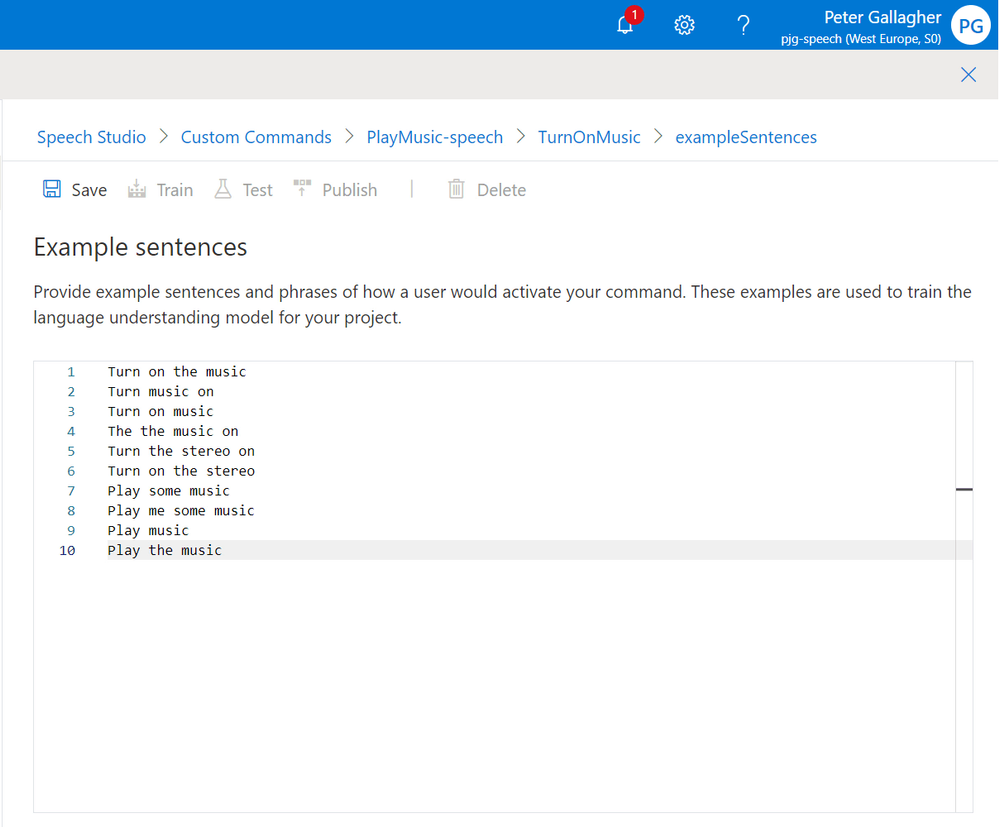999x827 pixels.
Task: Click the editor scrollbar marker
Action: pyautogui.click(x=964, y=489)
